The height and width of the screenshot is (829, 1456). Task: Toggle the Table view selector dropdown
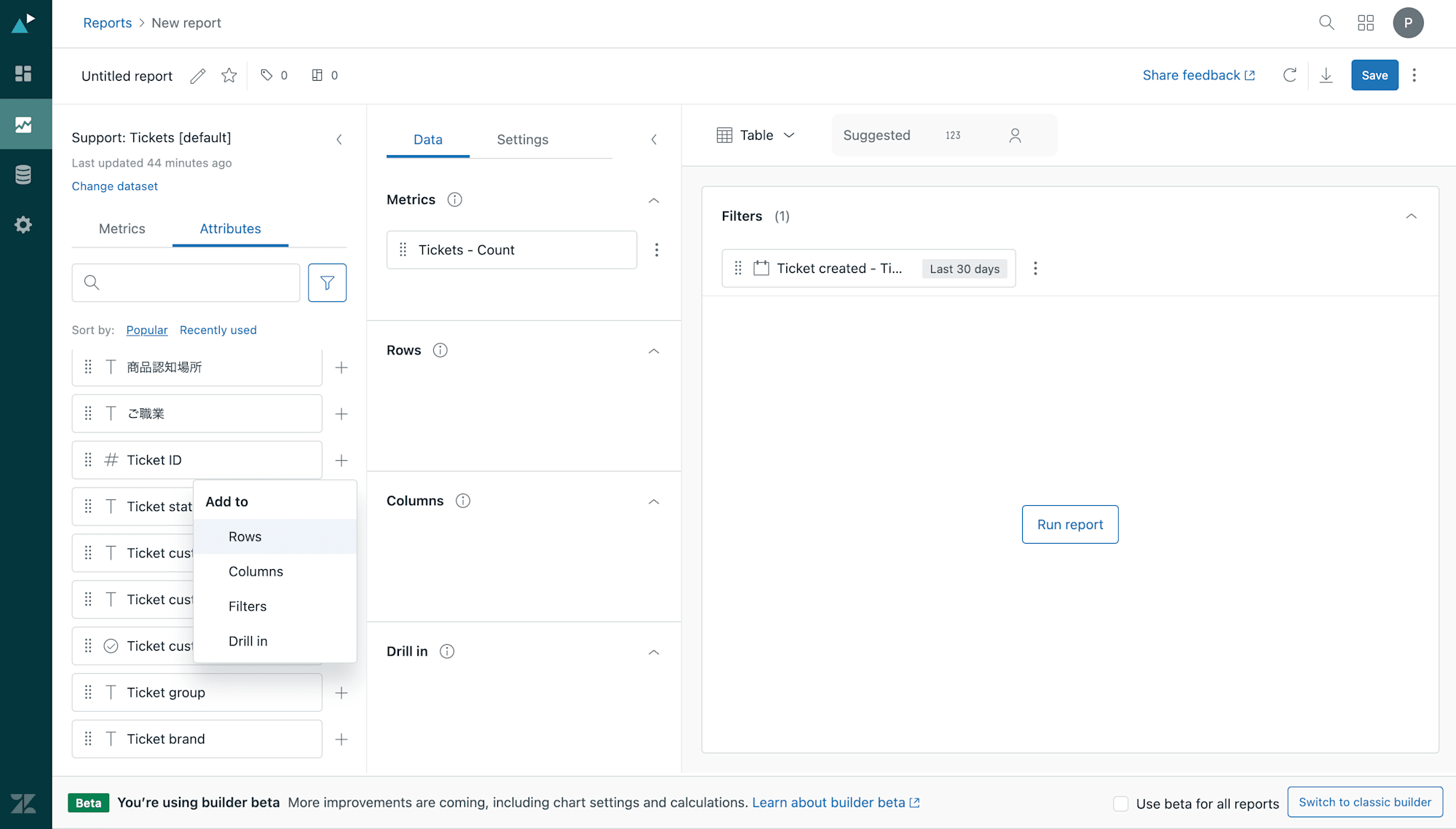(x=756, y=134)
